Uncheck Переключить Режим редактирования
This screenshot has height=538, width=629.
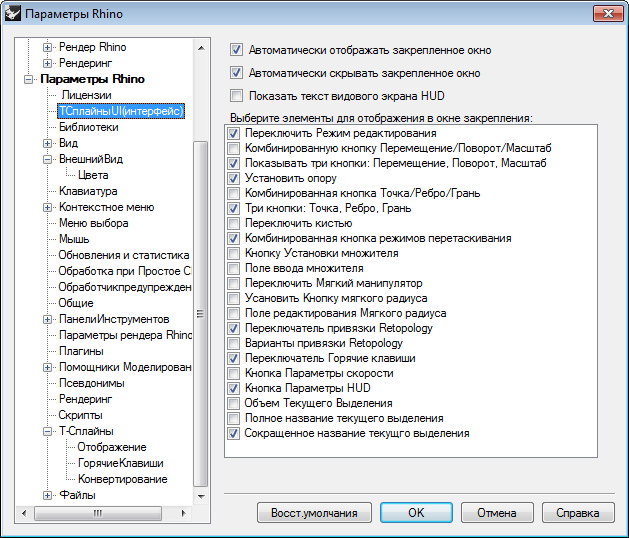[233, 133]
